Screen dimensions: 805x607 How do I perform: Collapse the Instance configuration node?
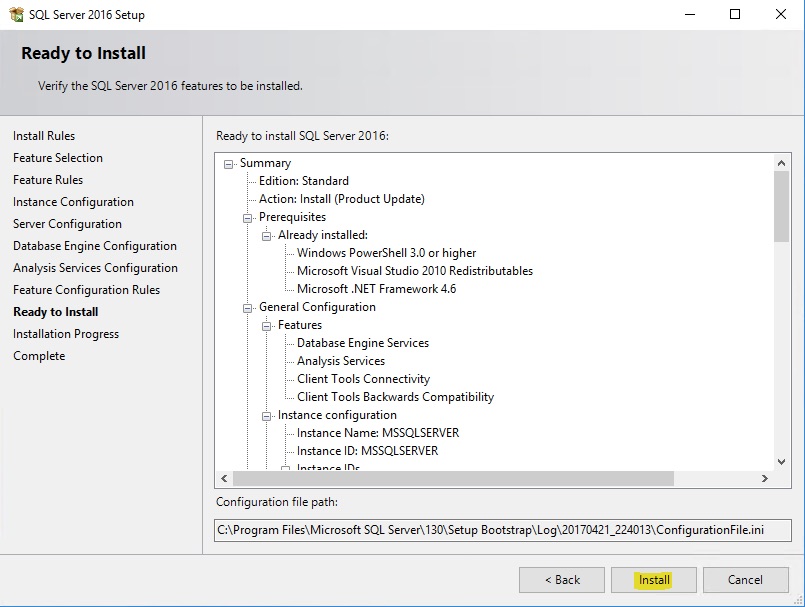pos(267,416)
